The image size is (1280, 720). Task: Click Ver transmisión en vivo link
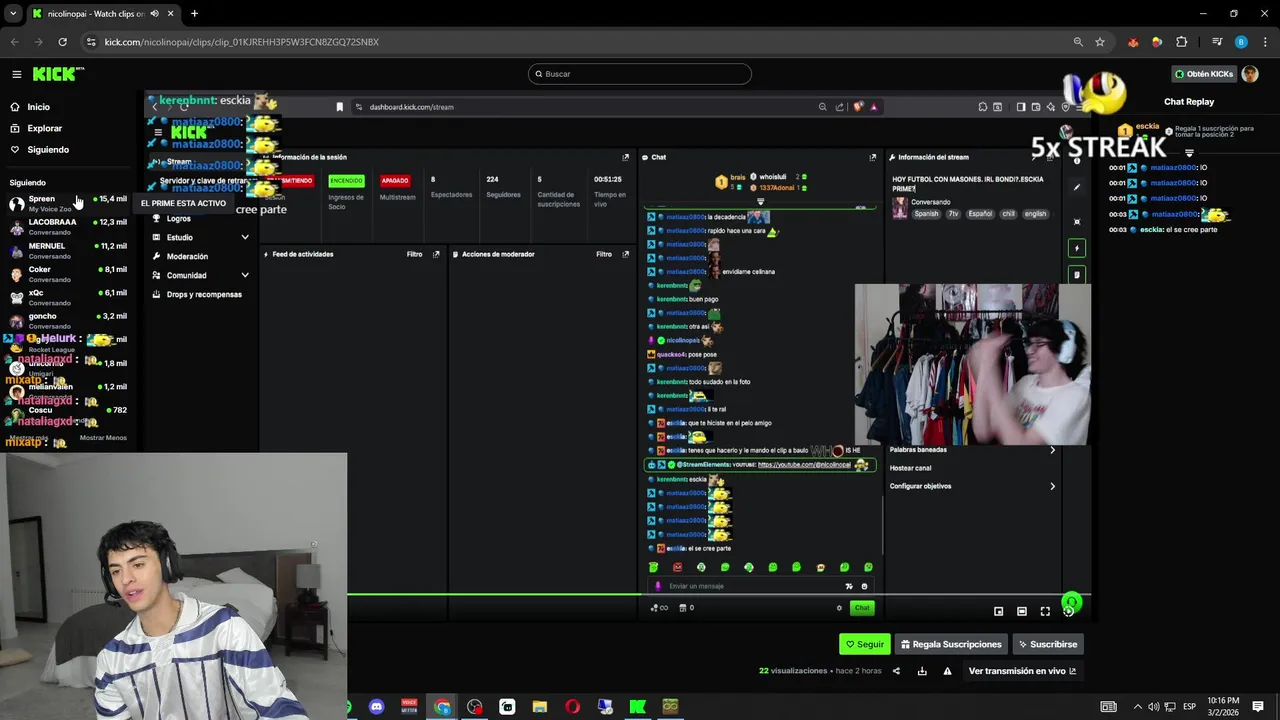pyautogui.click(x=1022, y=671)
